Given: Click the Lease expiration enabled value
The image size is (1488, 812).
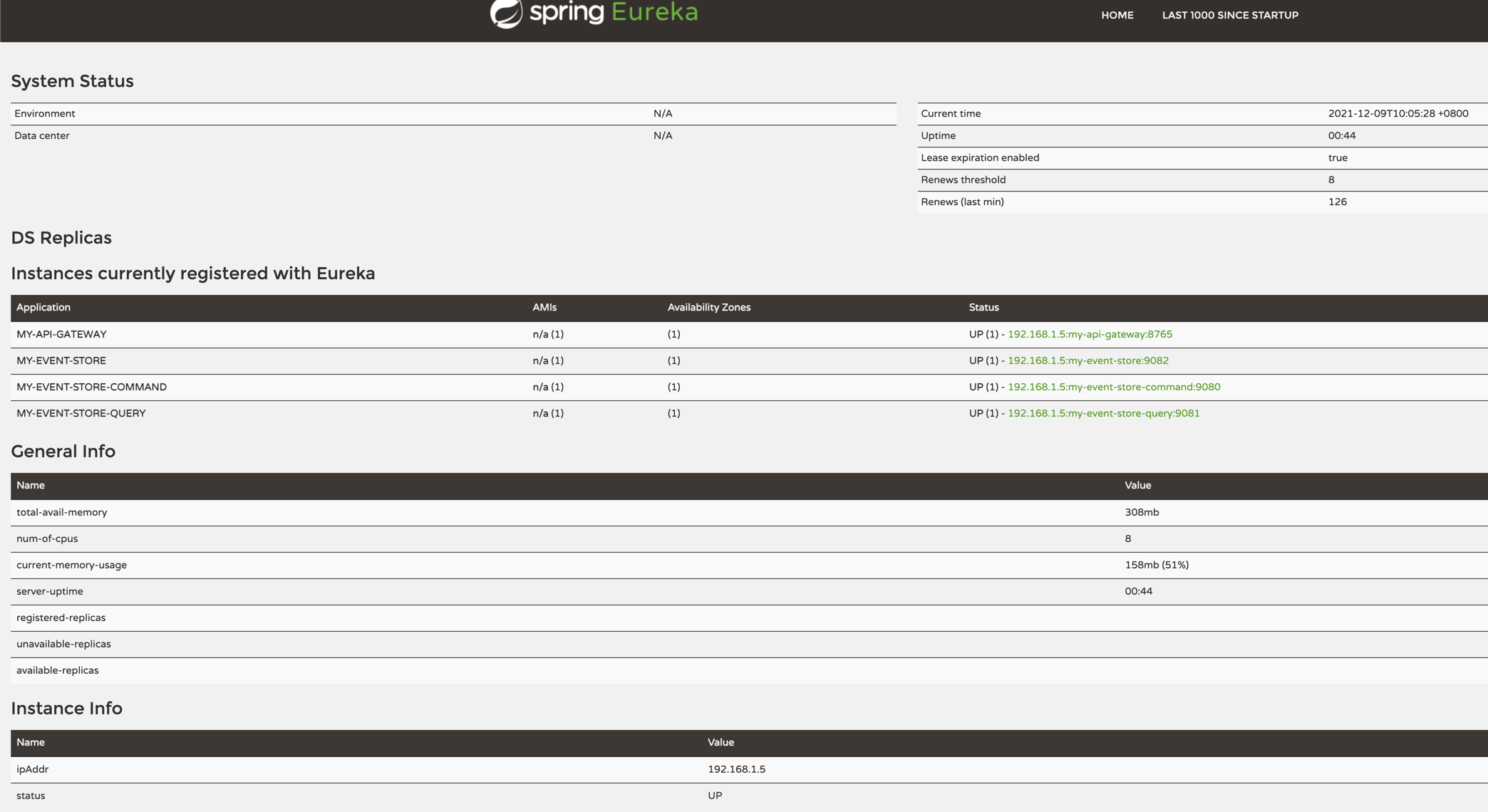Looking at the screenshot, I should coord(1337,158).
